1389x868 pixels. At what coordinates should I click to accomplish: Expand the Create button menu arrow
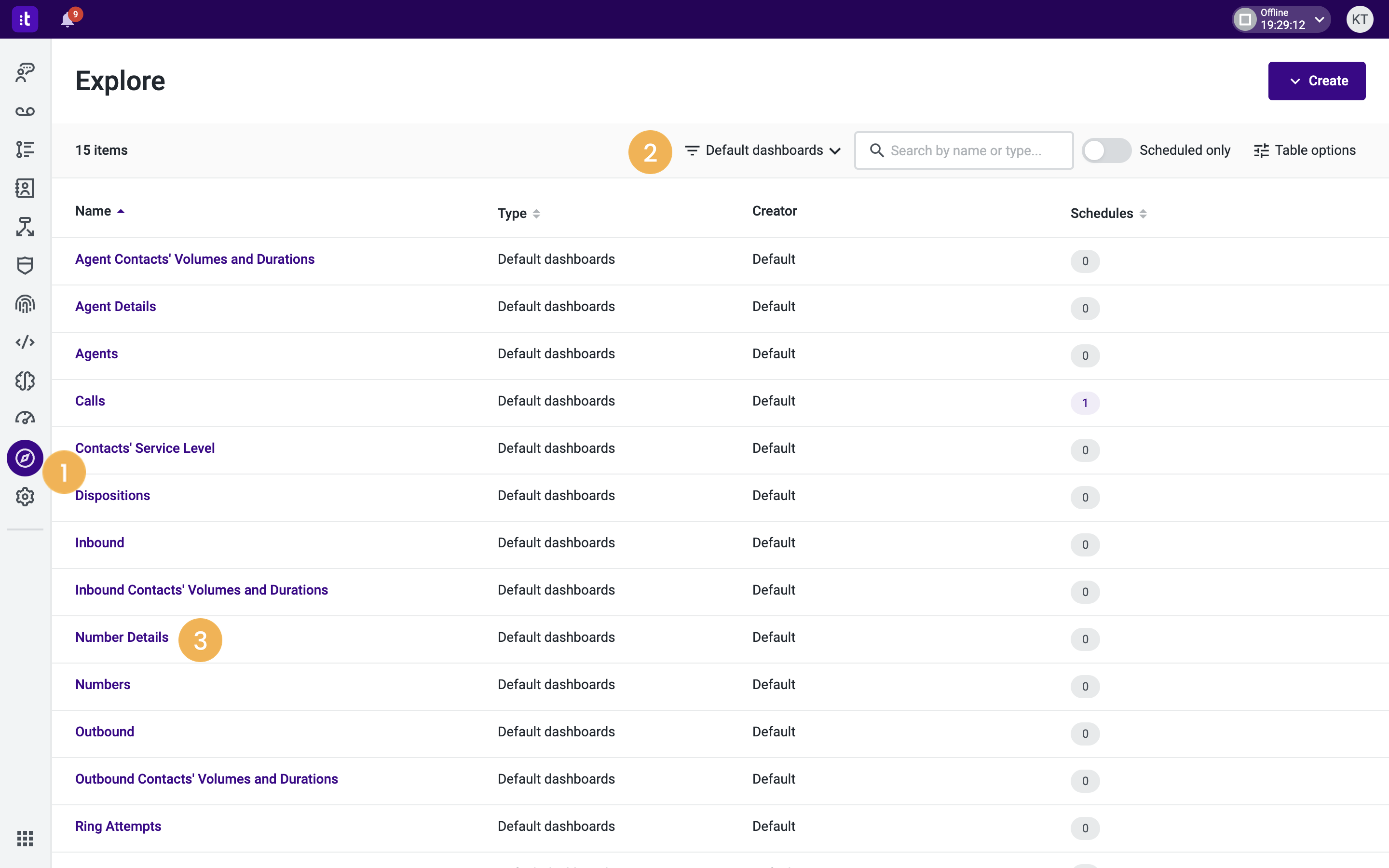click(x=1295, y=81)
